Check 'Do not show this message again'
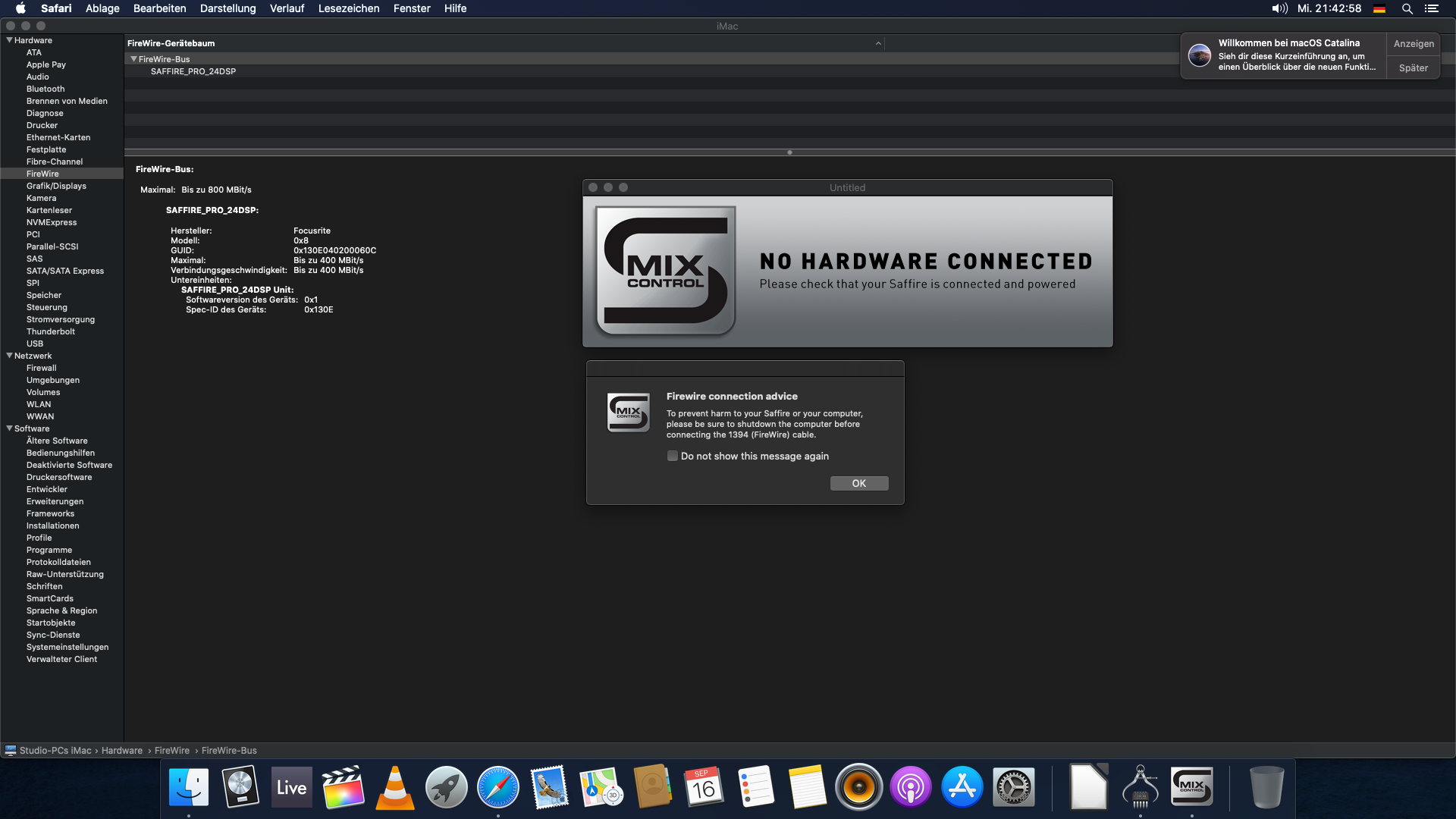Screen dimensions: 1456x819 pos(672,456)
